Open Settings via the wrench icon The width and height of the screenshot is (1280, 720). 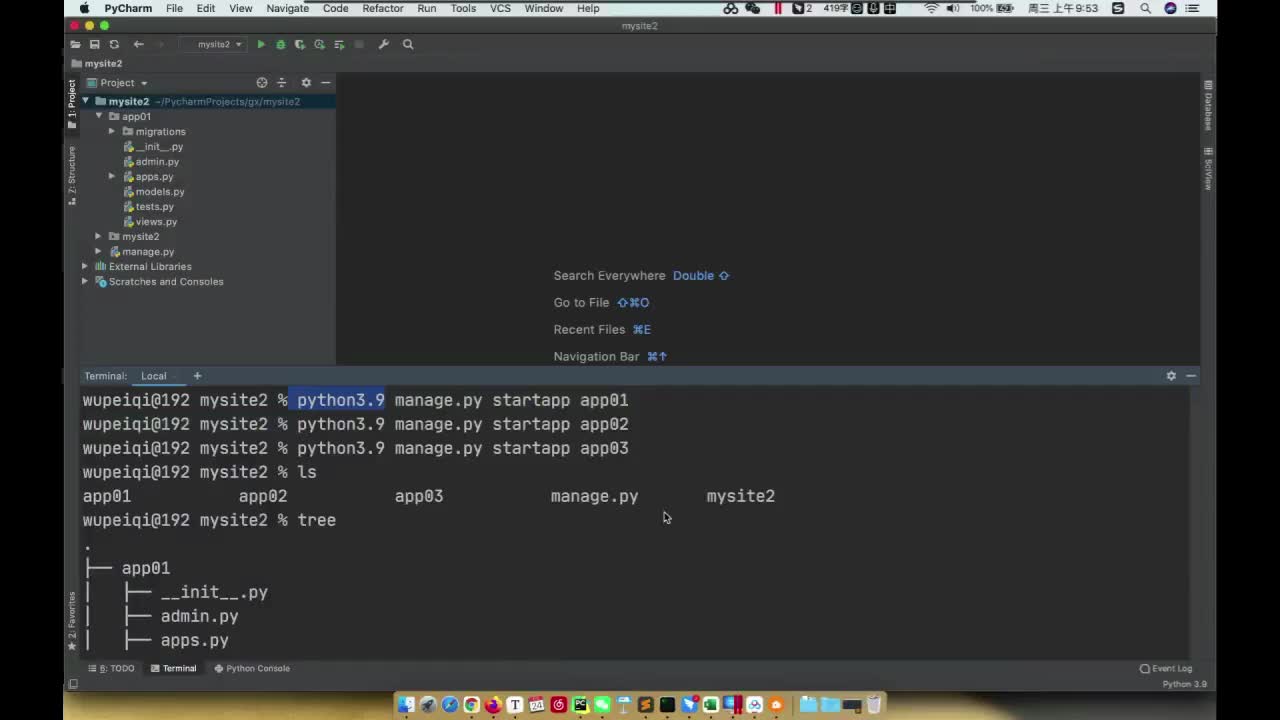click(x=383, y=44)
